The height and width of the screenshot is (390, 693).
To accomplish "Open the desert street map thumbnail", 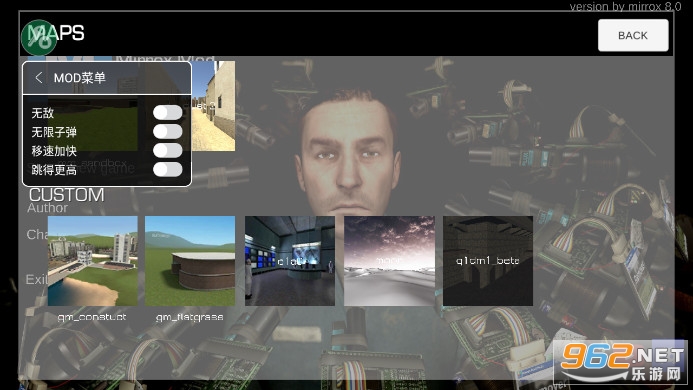I will coord(213,106).
